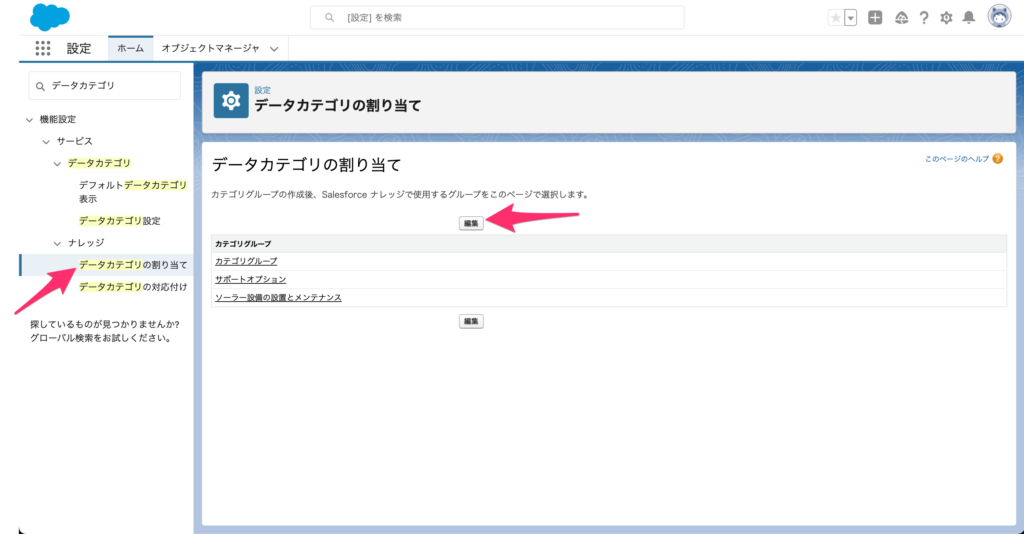Open データカテゴリの対応付け in the sidebar

tap(133, 287)
